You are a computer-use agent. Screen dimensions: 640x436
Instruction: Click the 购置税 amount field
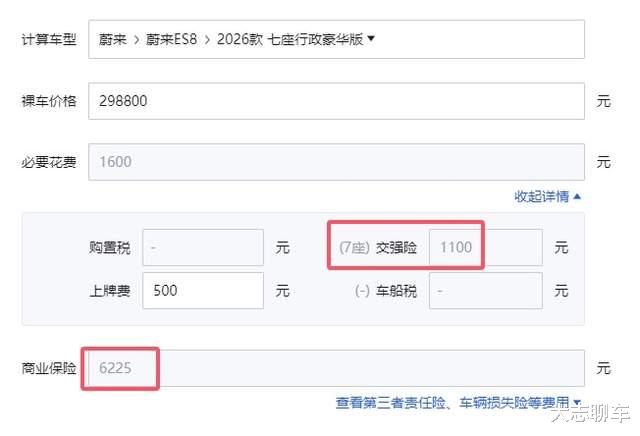click(x=203, y=247)
